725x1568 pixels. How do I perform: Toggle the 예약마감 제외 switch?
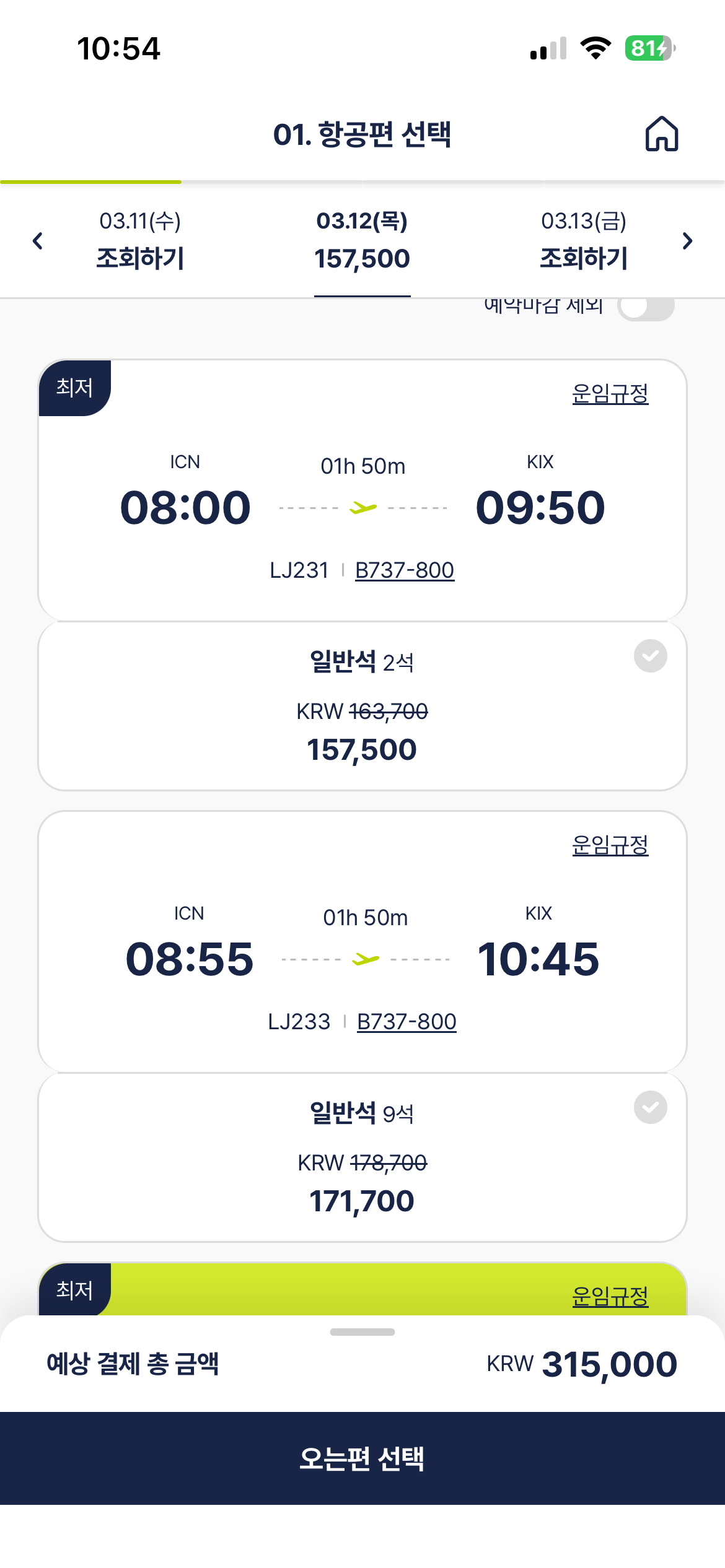tap(646, 308)
